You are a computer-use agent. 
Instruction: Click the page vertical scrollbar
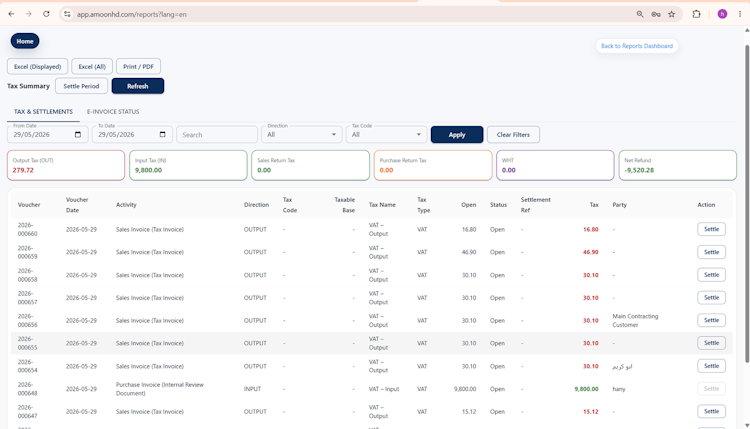coord(747,203)
